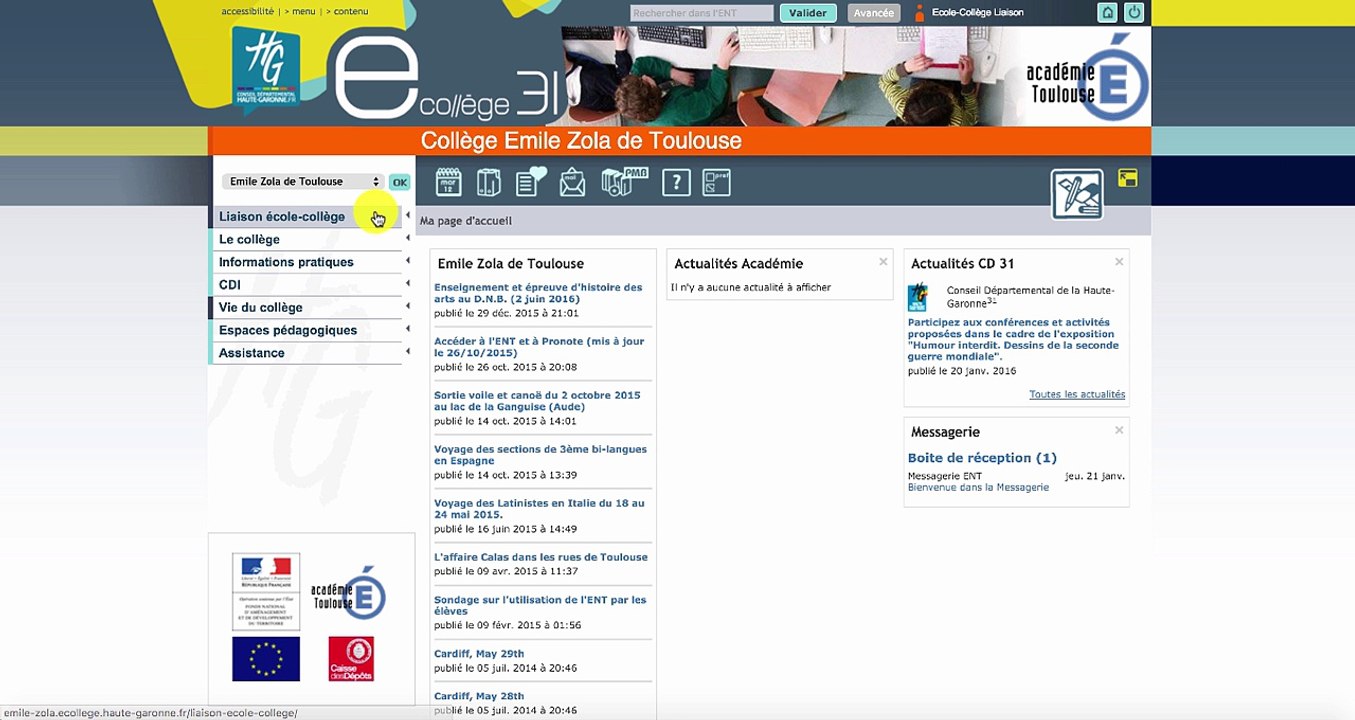The width and height of the screenshot is (1355, 720).
Task: Click the Collège Emile Zola de Toulouse title
Action: (581, 141)
